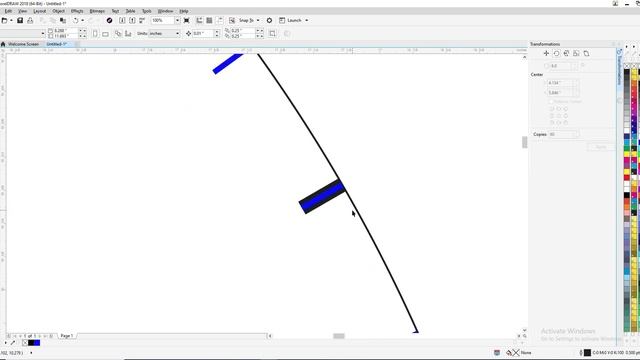Click the page width stepper arrows
The height and width of the screenshot is (360, 640).
coord(82,31)
